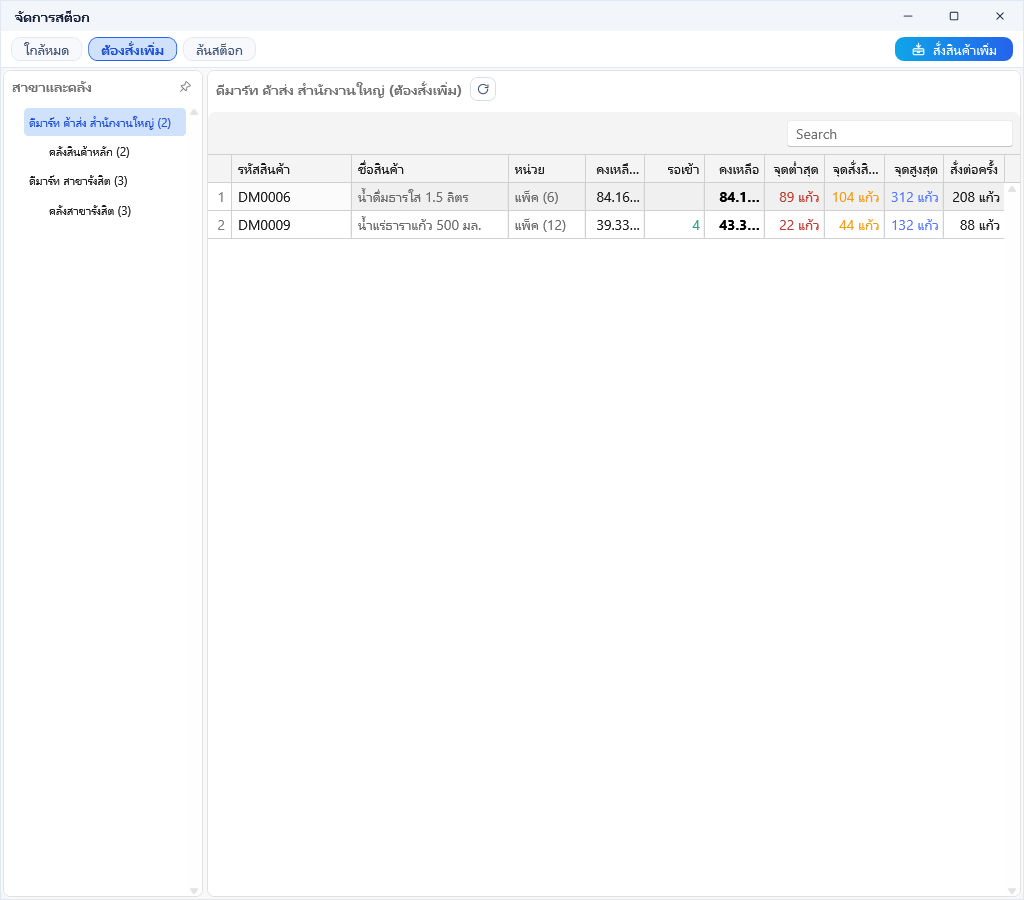Minimize the จัดการสต็อก window
The image size is (1024, 900).
click(908, 16)
